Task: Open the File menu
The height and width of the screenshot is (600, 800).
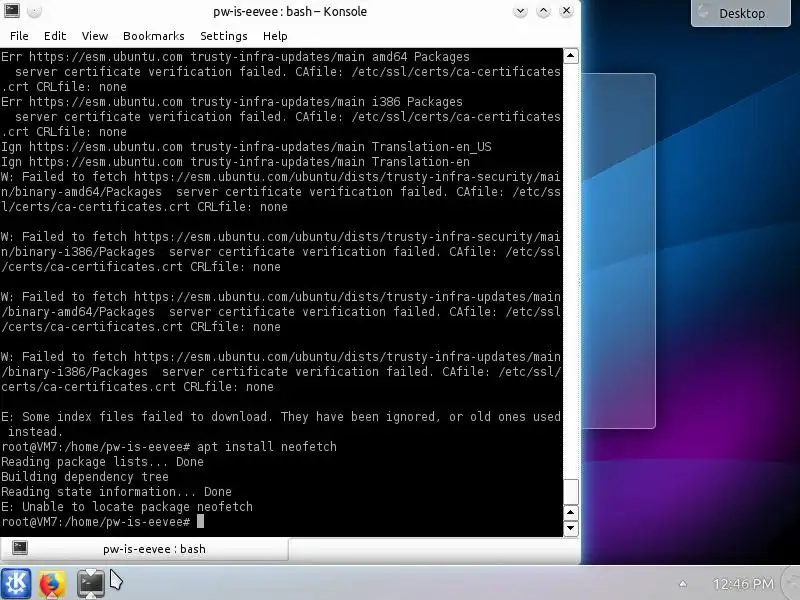Action: click(x=19, y=36)
